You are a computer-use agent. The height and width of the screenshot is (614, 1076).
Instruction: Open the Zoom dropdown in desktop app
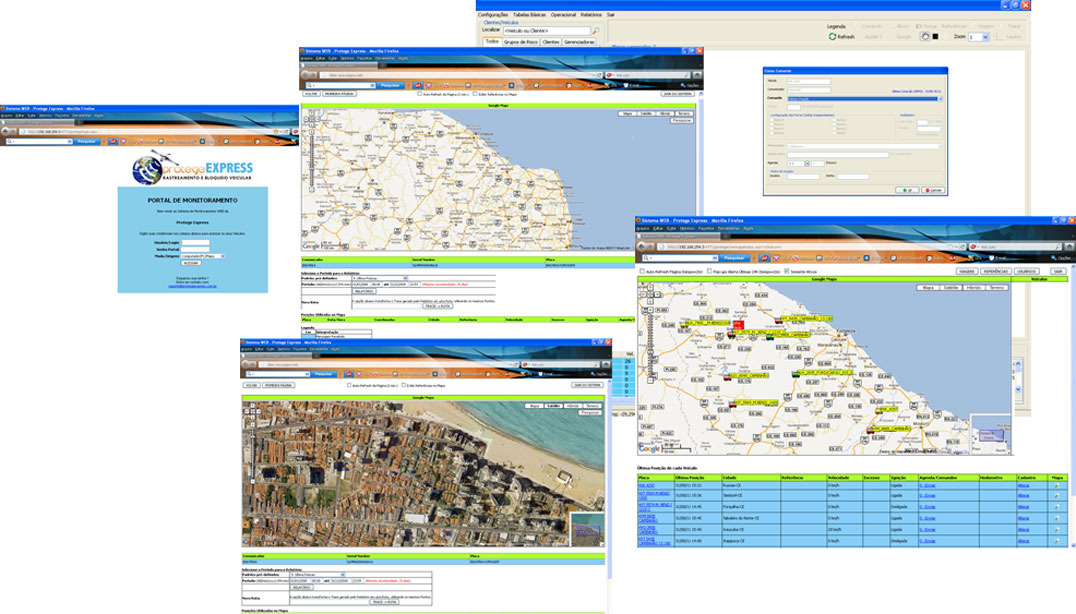coord(985,37)
